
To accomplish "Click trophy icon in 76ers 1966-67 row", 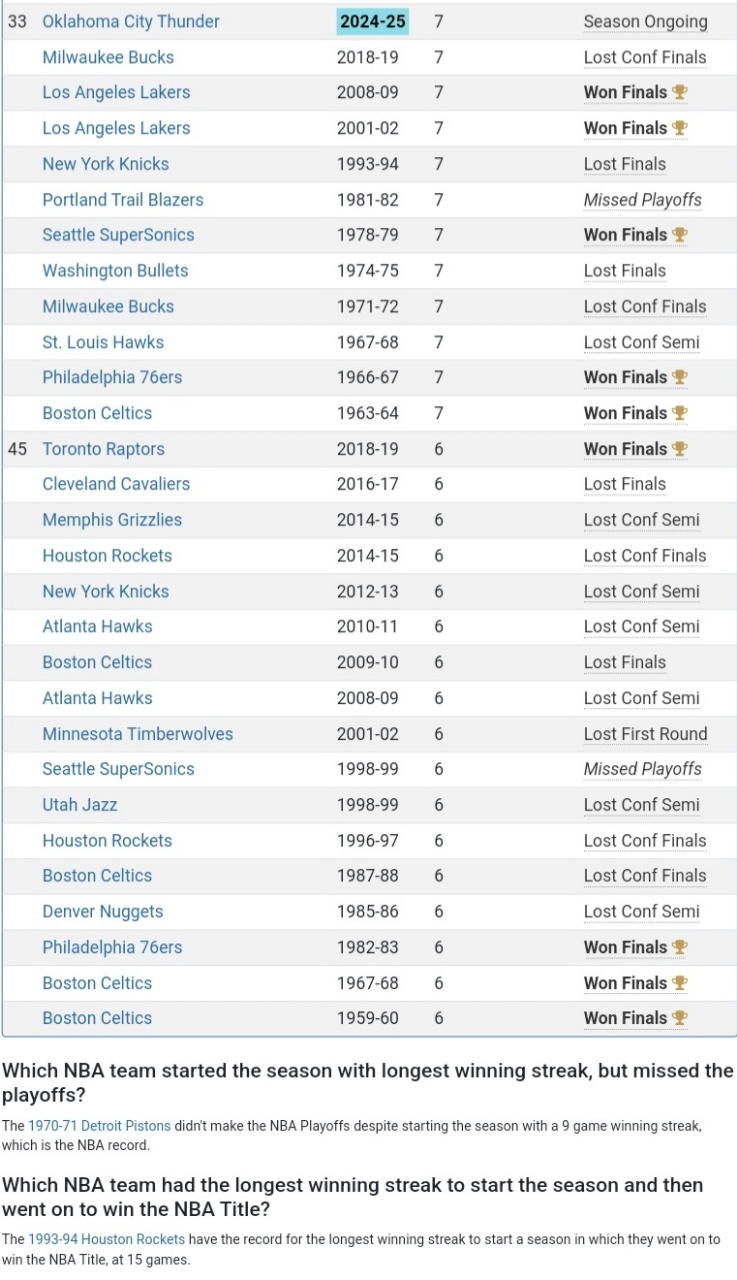I will click(x=680, y=378).
